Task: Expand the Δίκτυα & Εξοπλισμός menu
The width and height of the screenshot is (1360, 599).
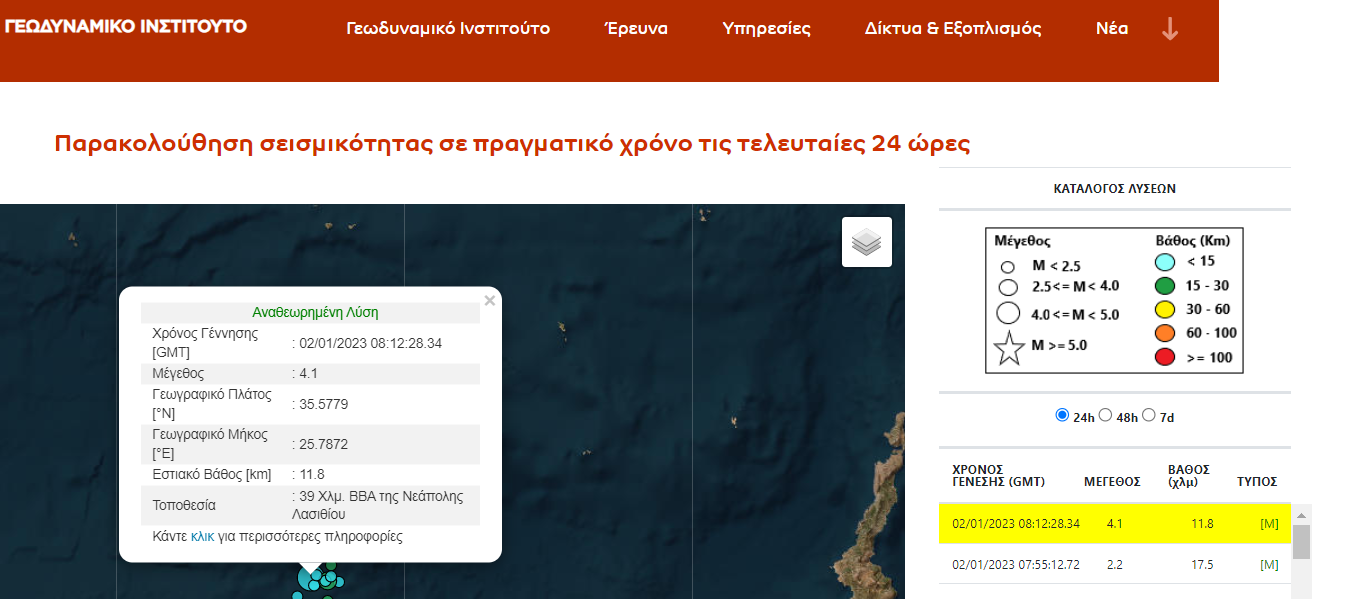Action: (952, 29)
